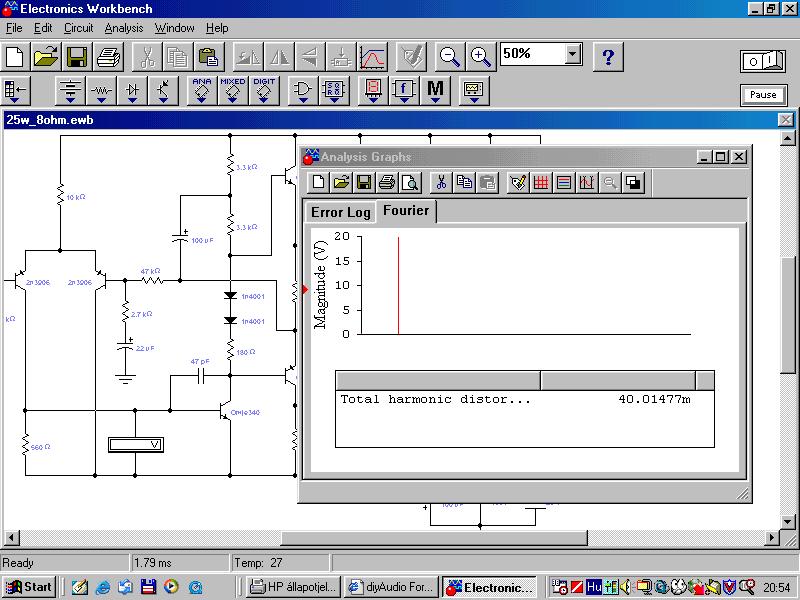Open component properties icon
Screen dimensions: 800x600
tap(411, 57)
